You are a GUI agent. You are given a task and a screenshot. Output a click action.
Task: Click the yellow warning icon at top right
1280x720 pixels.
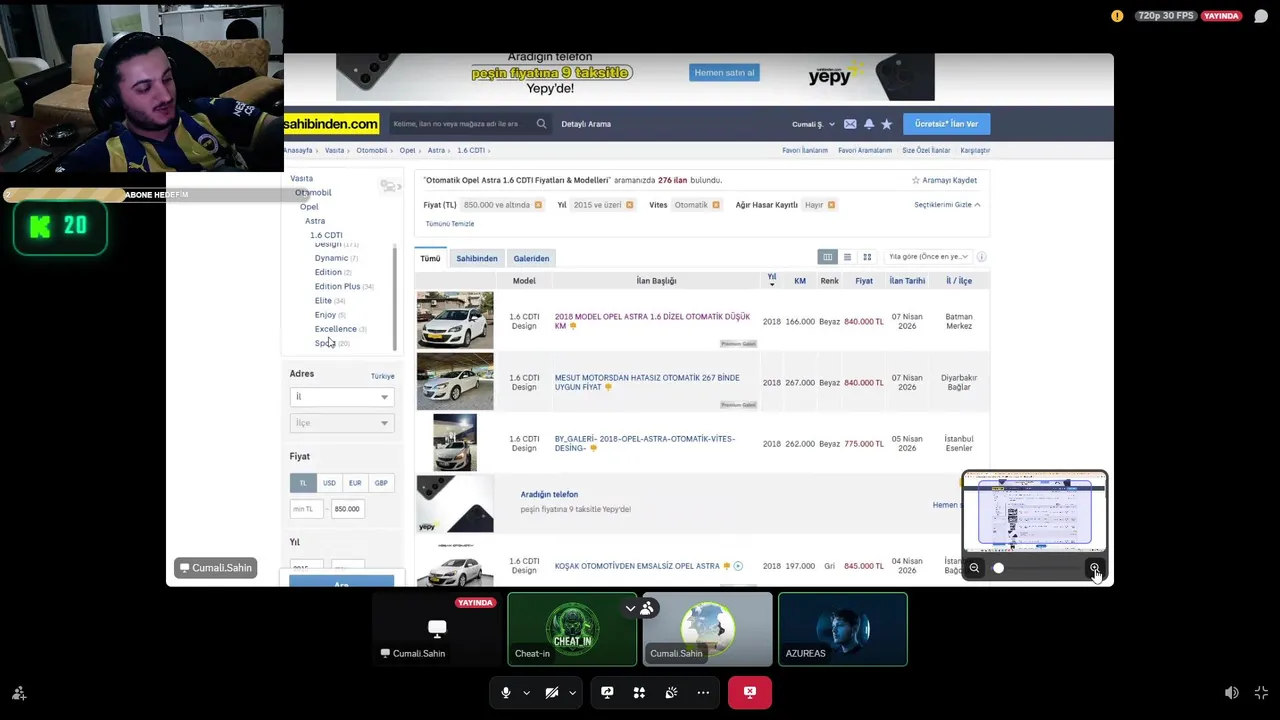(1117, 16)
